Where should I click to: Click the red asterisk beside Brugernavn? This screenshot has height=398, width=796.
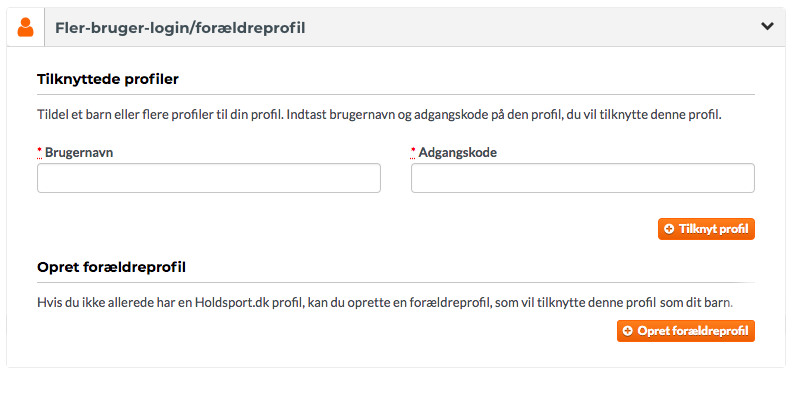point(40,151)
